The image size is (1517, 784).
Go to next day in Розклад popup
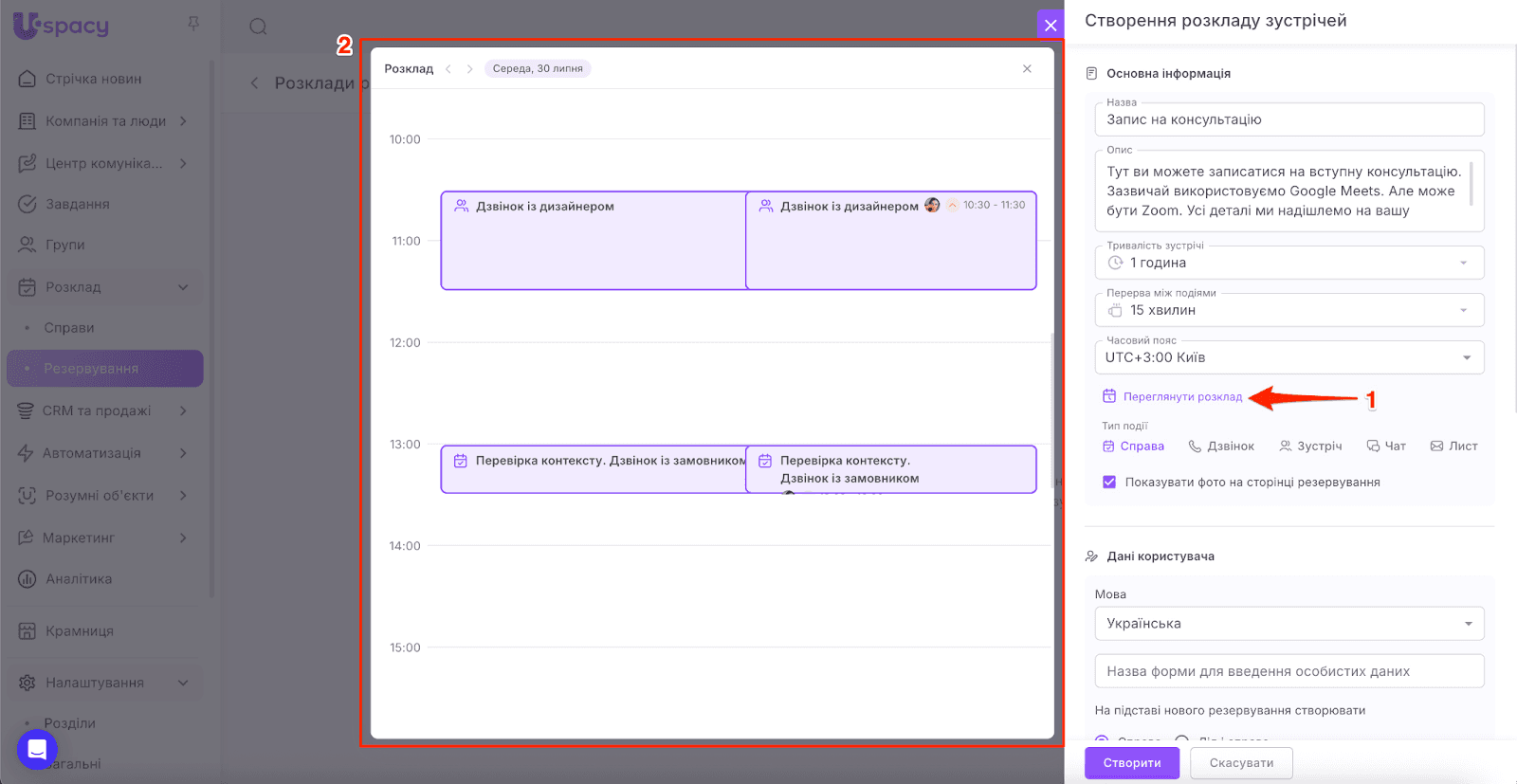469,68
